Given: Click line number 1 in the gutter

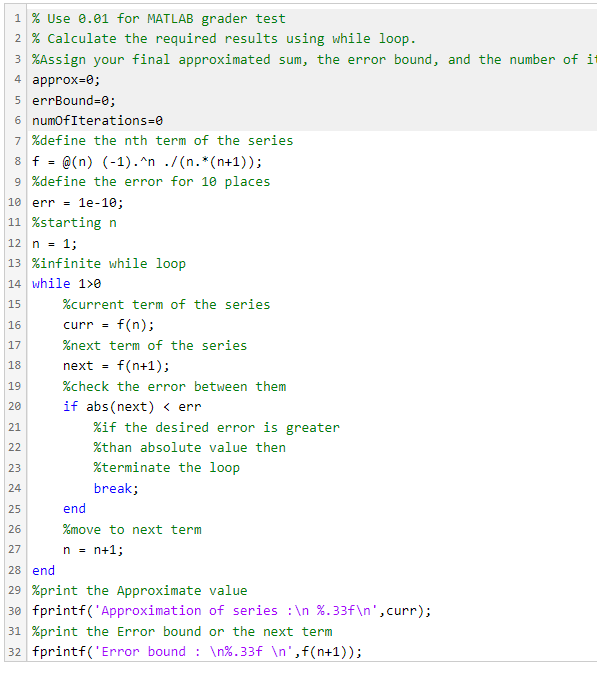Looking at the screenshot, I should pos(17,18).
